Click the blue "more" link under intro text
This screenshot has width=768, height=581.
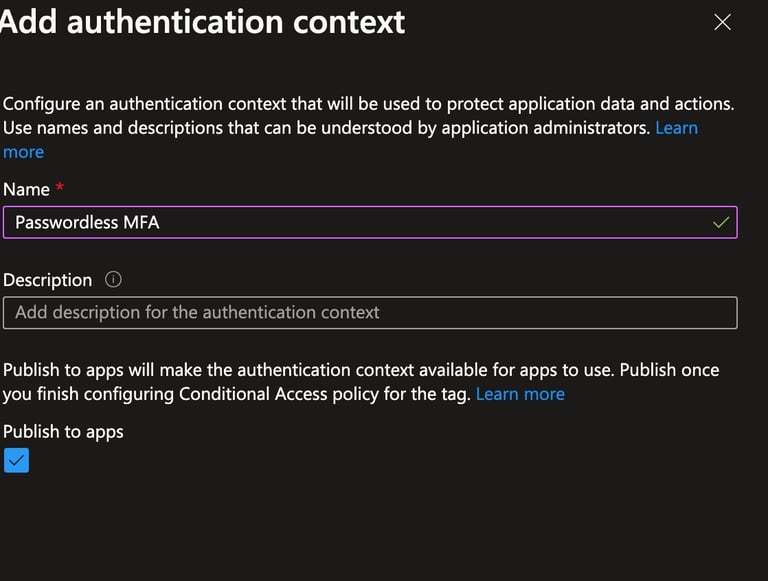click(24, 152)
